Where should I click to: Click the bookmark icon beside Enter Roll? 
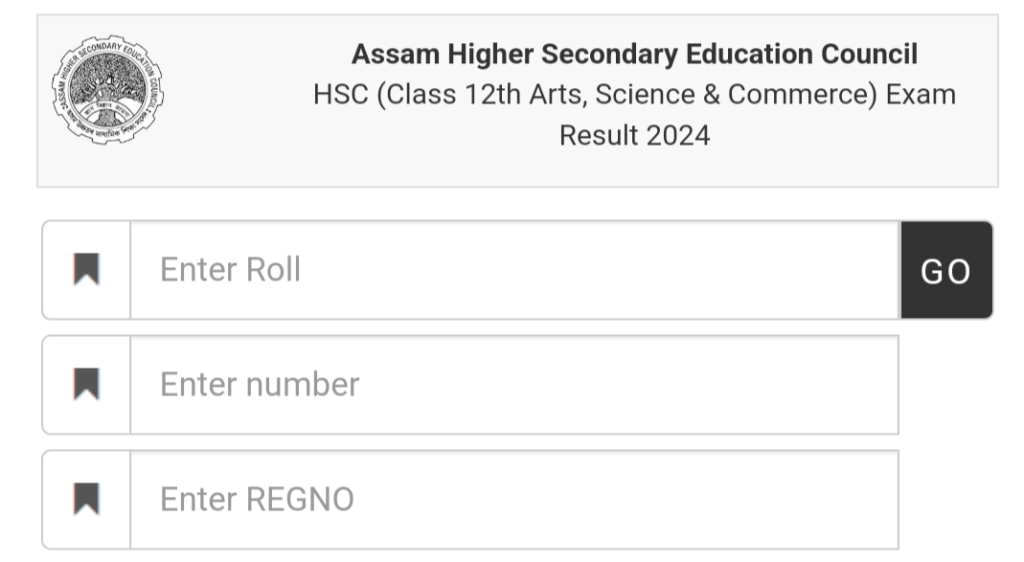87,270
